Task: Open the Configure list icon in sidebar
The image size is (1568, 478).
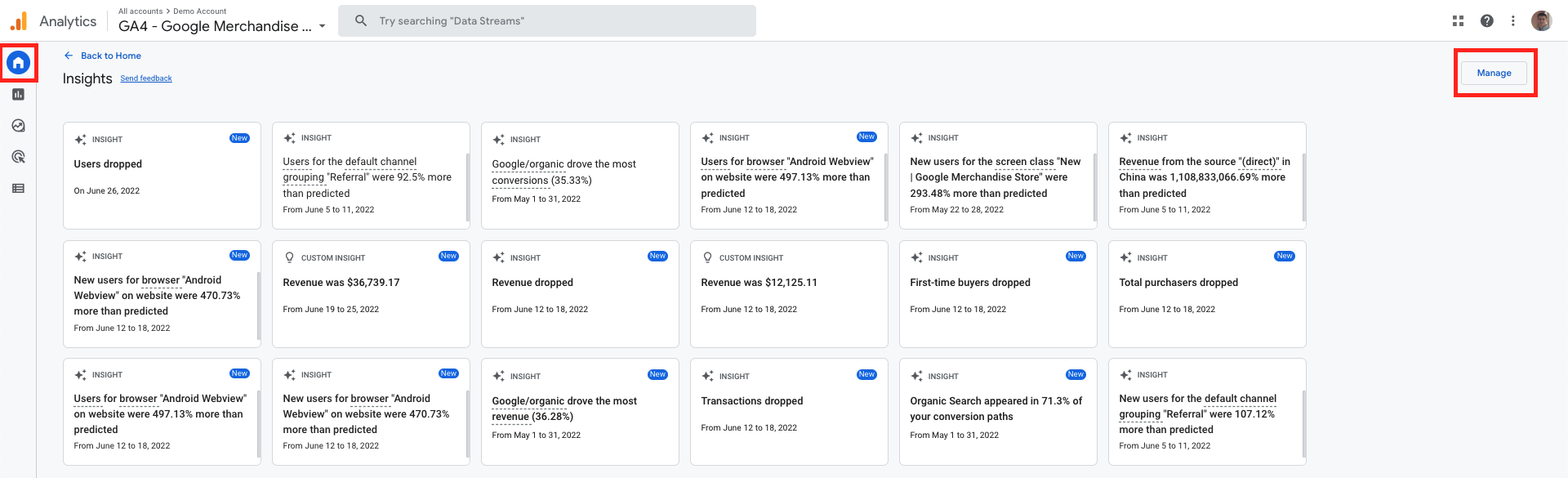Action: 18,189
